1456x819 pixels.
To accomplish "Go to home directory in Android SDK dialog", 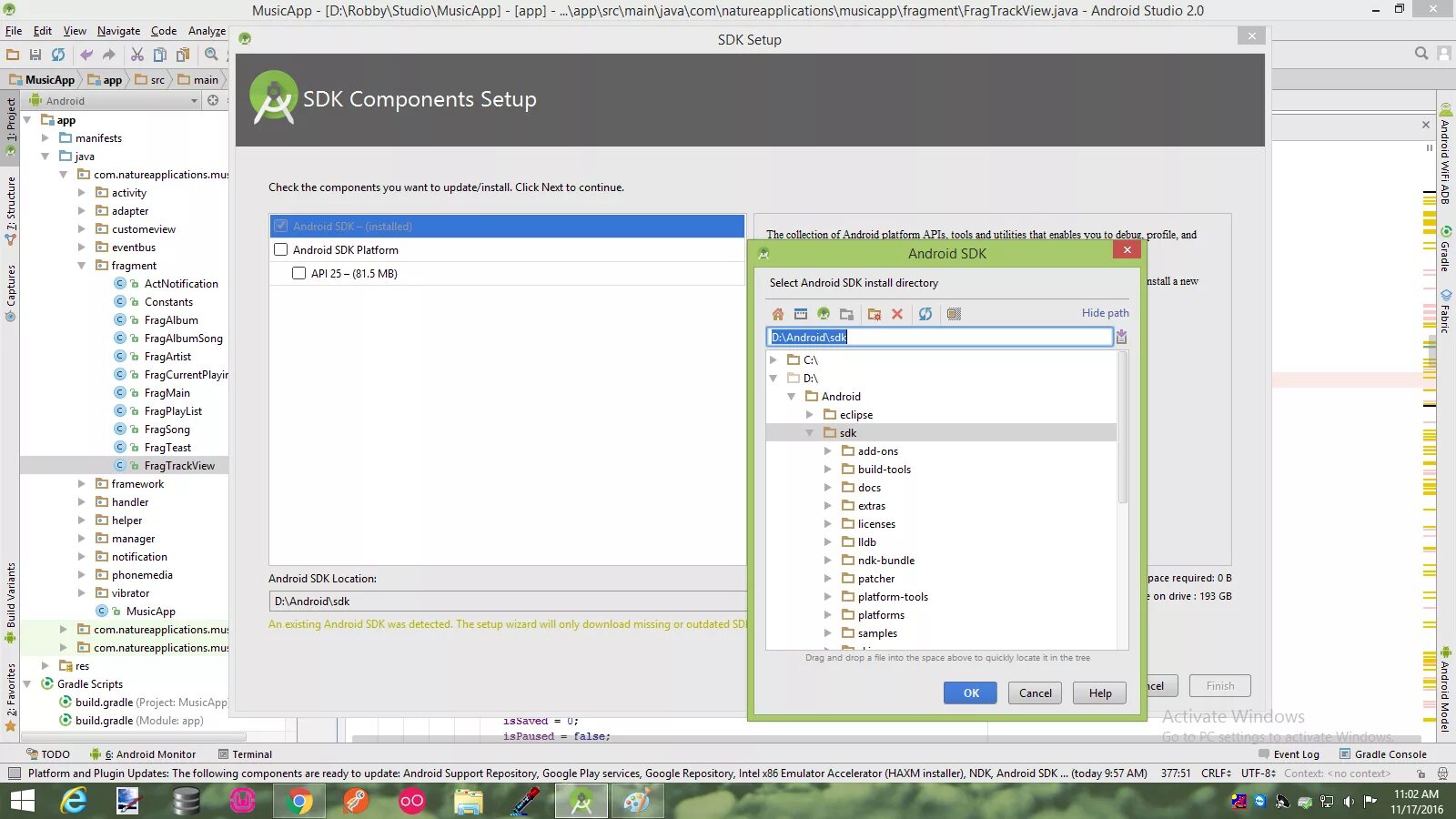I will tap(778, 314).
